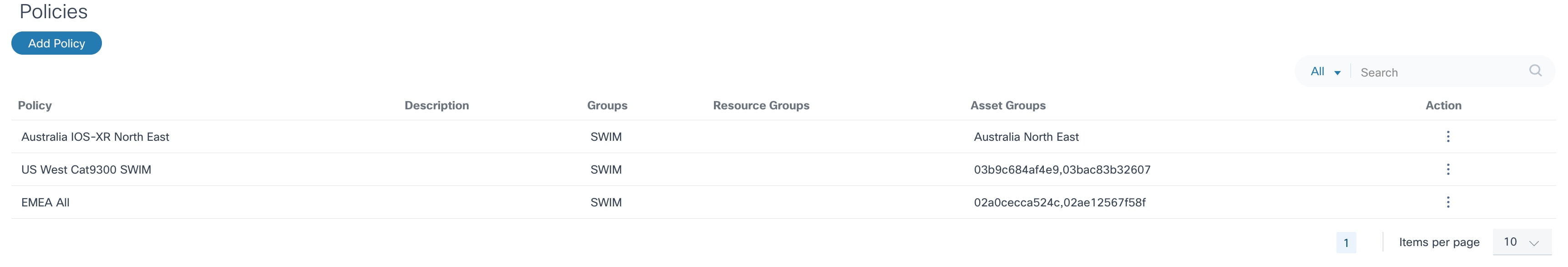
Task: Click the Australia North East asset group
Action: [x=1026, y=137]
